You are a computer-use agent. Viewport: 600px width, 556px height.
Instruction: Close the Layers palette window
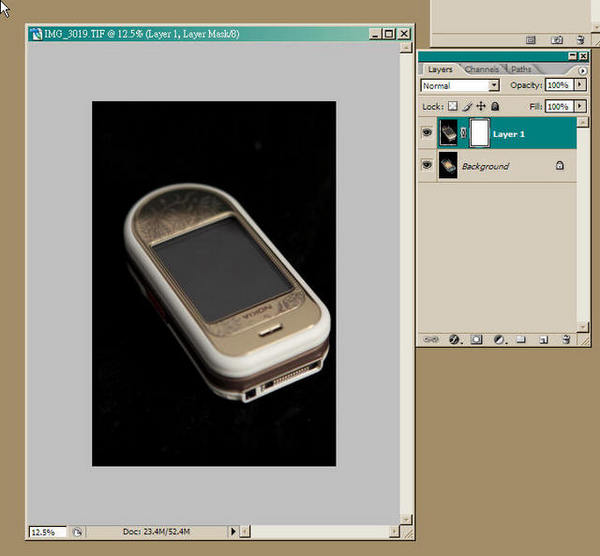pyautogui.click(x=583, y=56)
